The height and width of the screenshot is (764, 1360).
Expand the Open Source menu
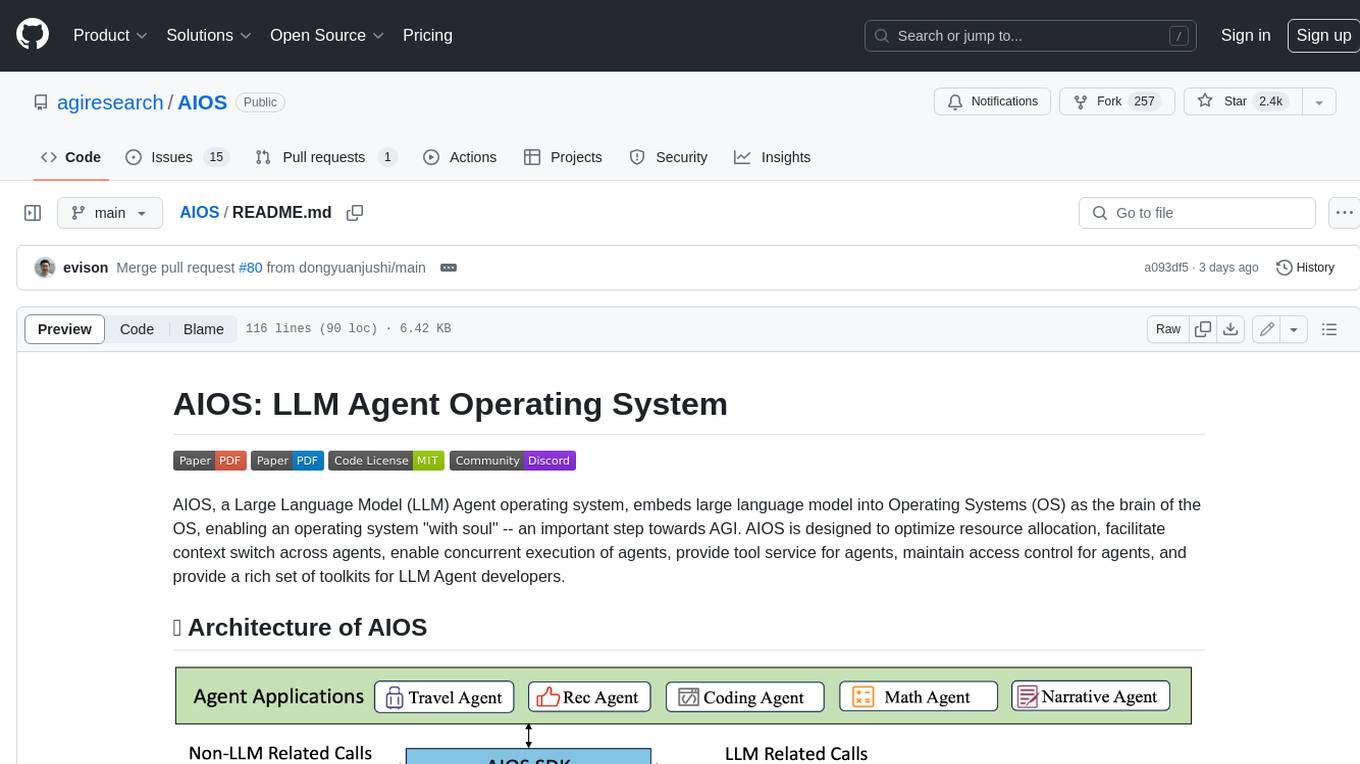pyautogui.click(x=327, y=35)
